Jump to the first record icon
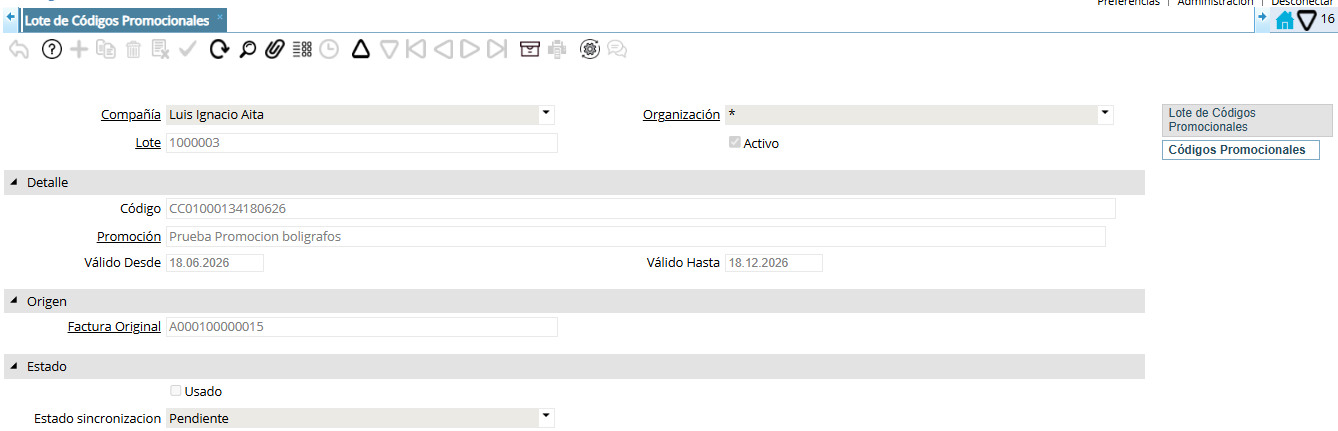1338x431 pixels. point(416,49)
